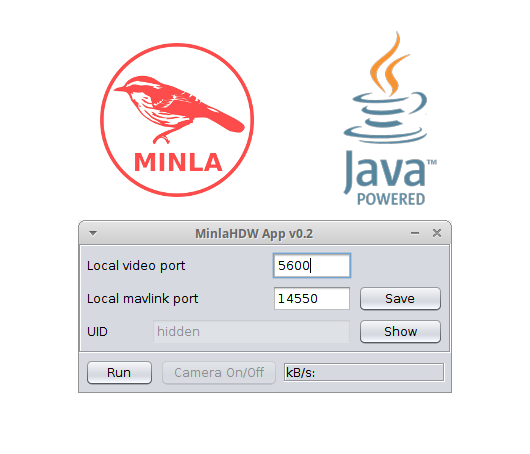Focus the Local mavlink port field
This screenshot has width=530, height=454.
[312, 298]
